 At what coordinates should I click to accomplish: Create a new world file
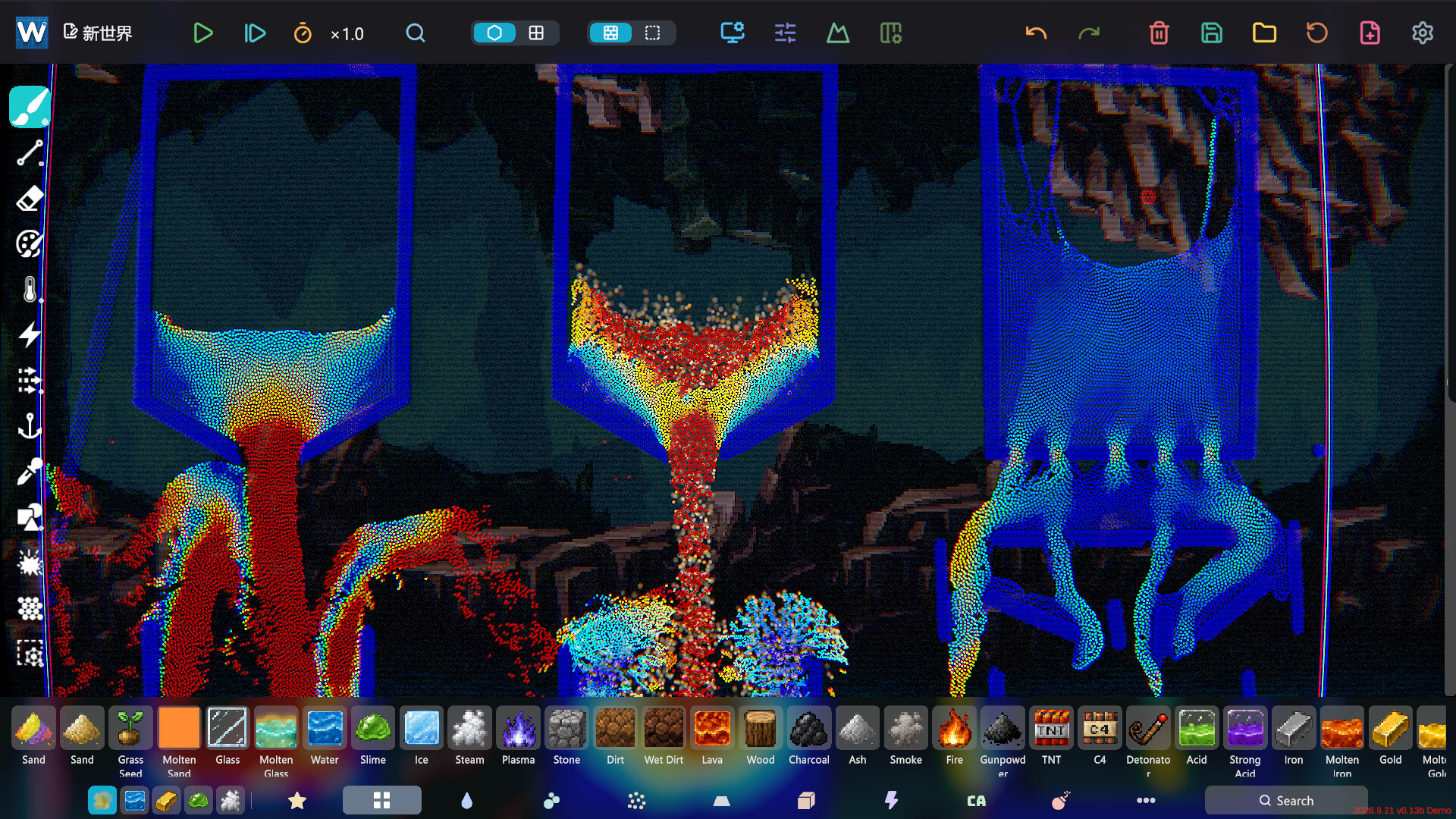click(1370, 33)
